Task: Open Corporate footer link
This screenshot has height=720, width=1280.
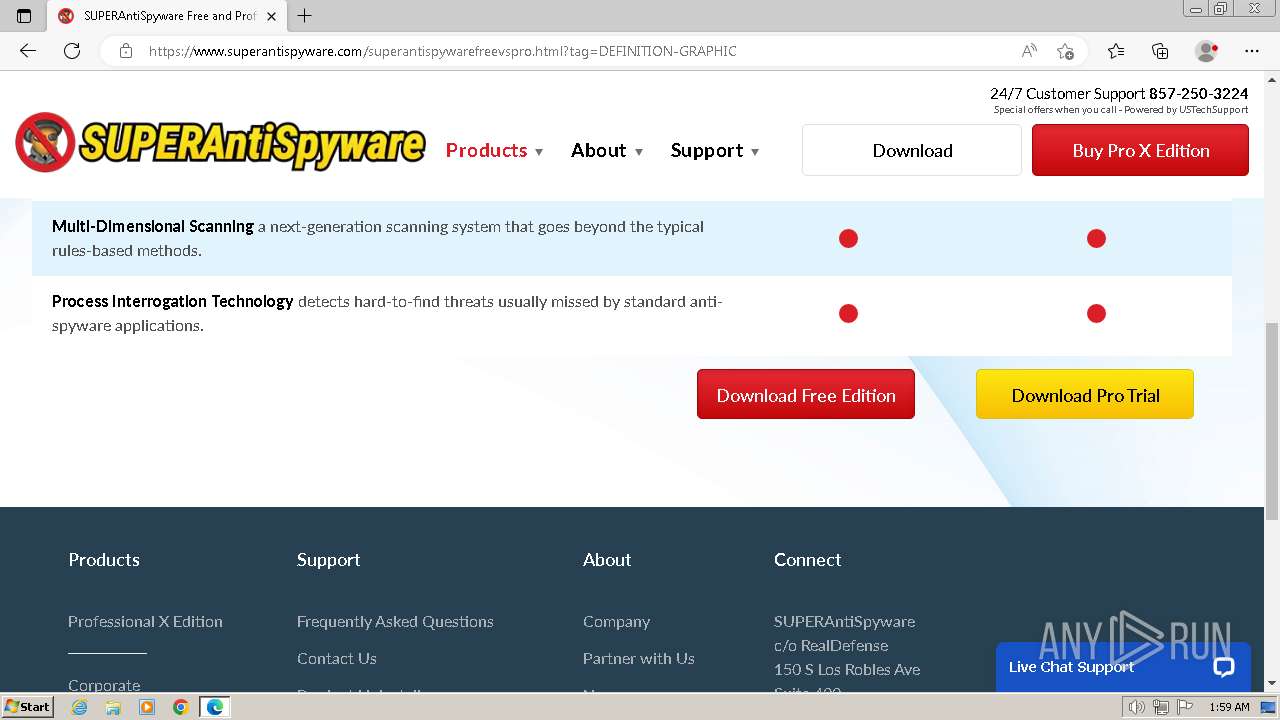Action: (104, 685)
